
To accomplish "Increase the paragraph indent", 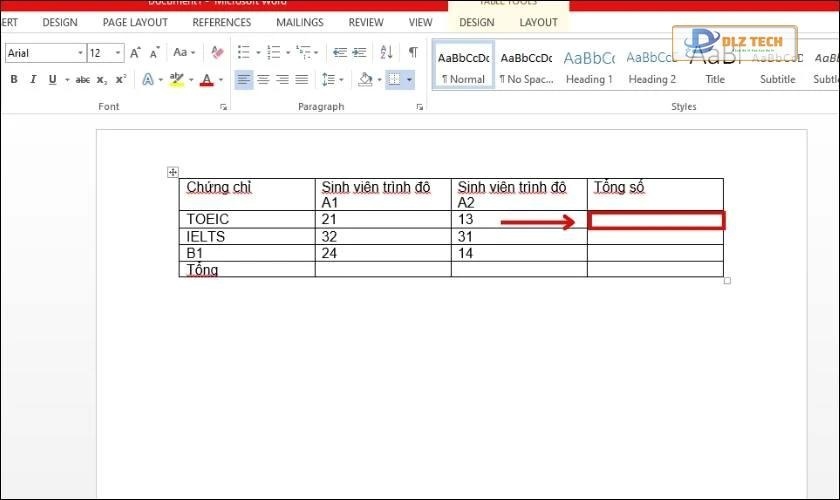I will click(360, 53).
